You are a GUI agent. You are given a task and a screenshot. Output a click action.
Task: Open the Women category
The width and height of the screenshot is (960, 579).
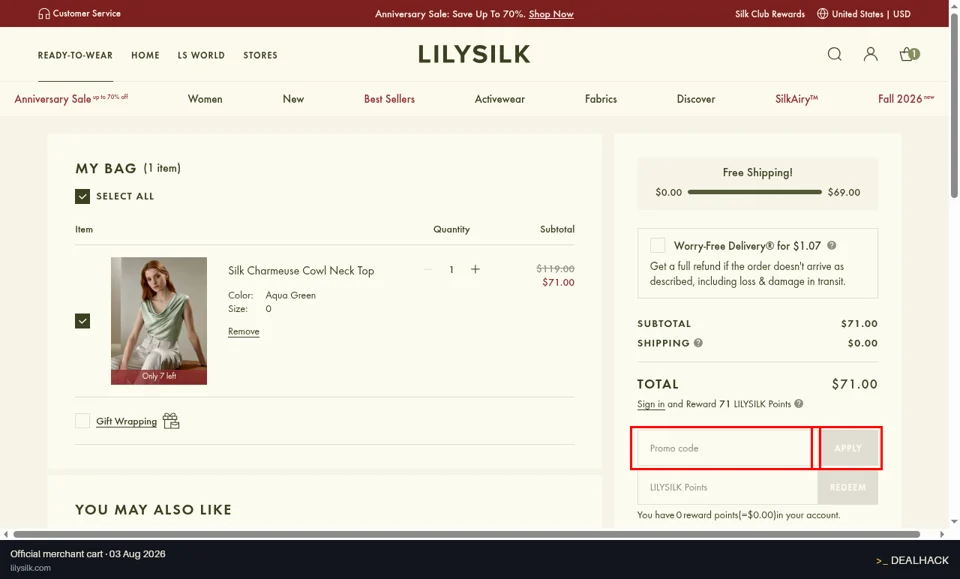(x=205, y=99)
